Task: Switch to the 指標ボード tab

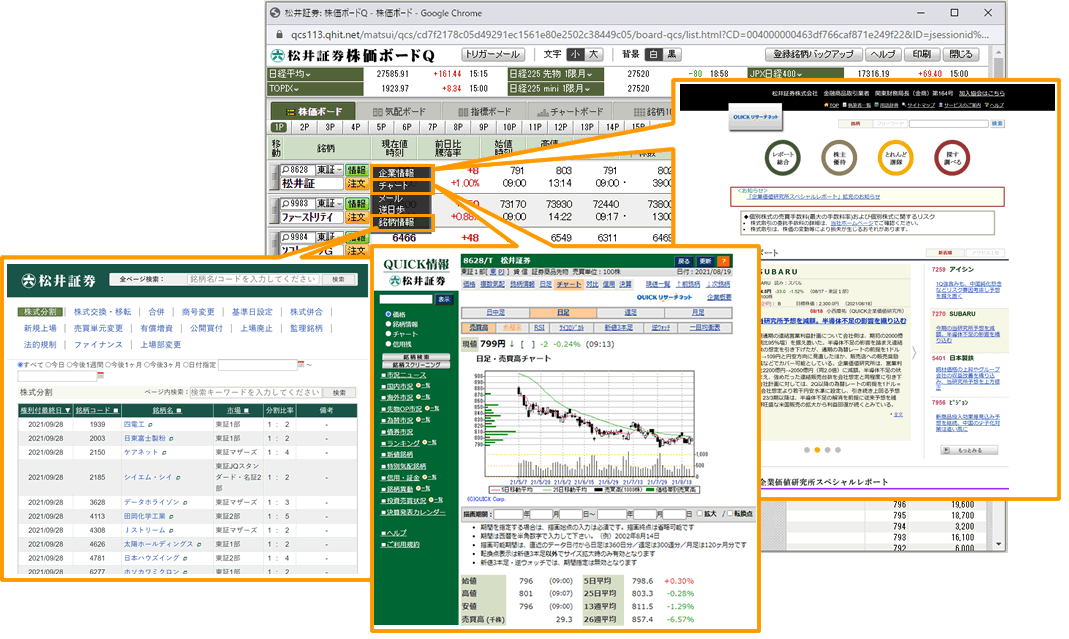Action: [x=485, y=111]
